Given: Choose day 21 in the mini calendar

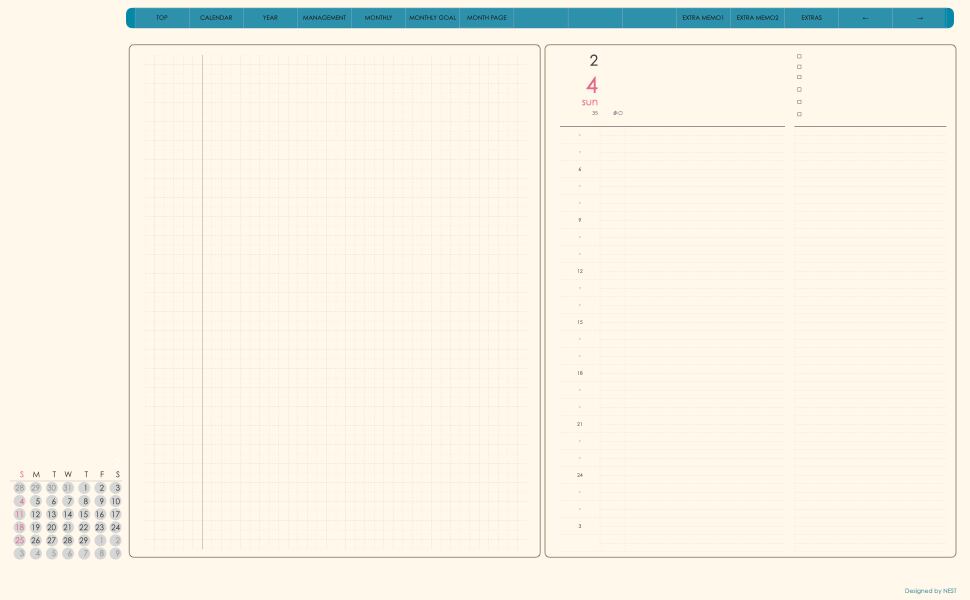Looking at the screenshot, I should point(68,527).
